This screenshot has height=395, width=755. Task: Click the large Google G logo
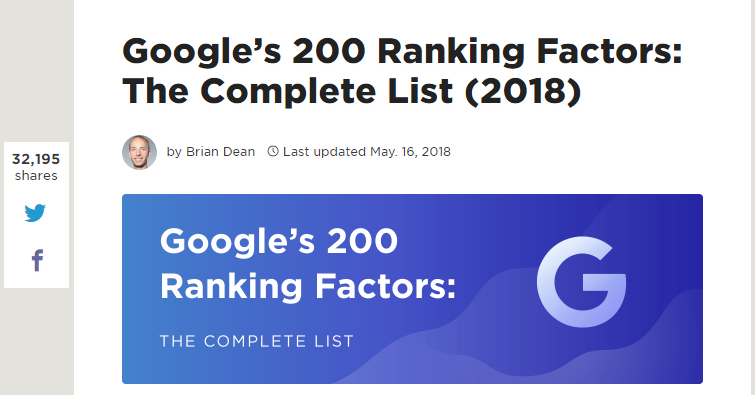(581, 282)
